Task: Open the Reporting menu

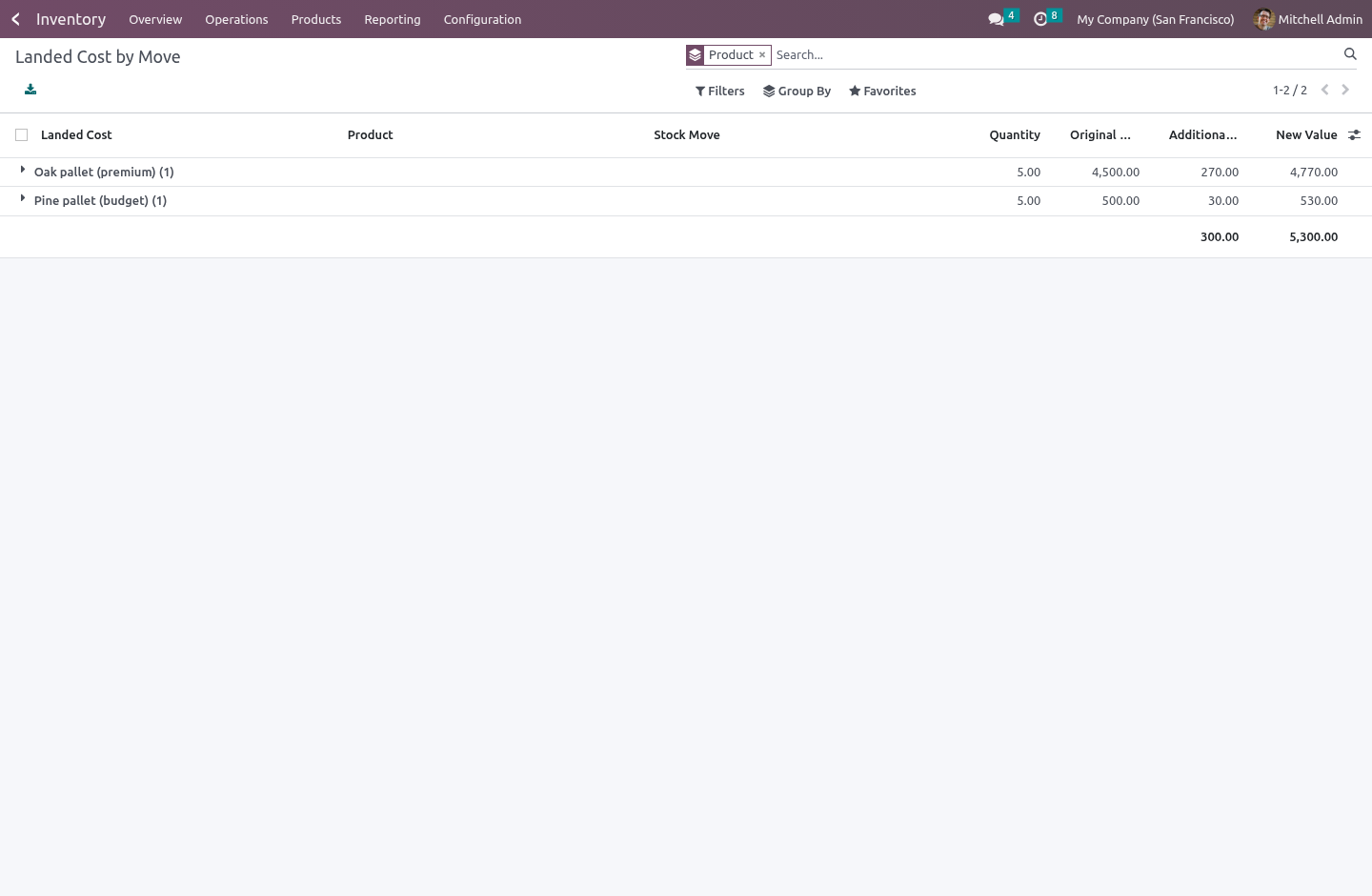Action: (x=393, y=19)
